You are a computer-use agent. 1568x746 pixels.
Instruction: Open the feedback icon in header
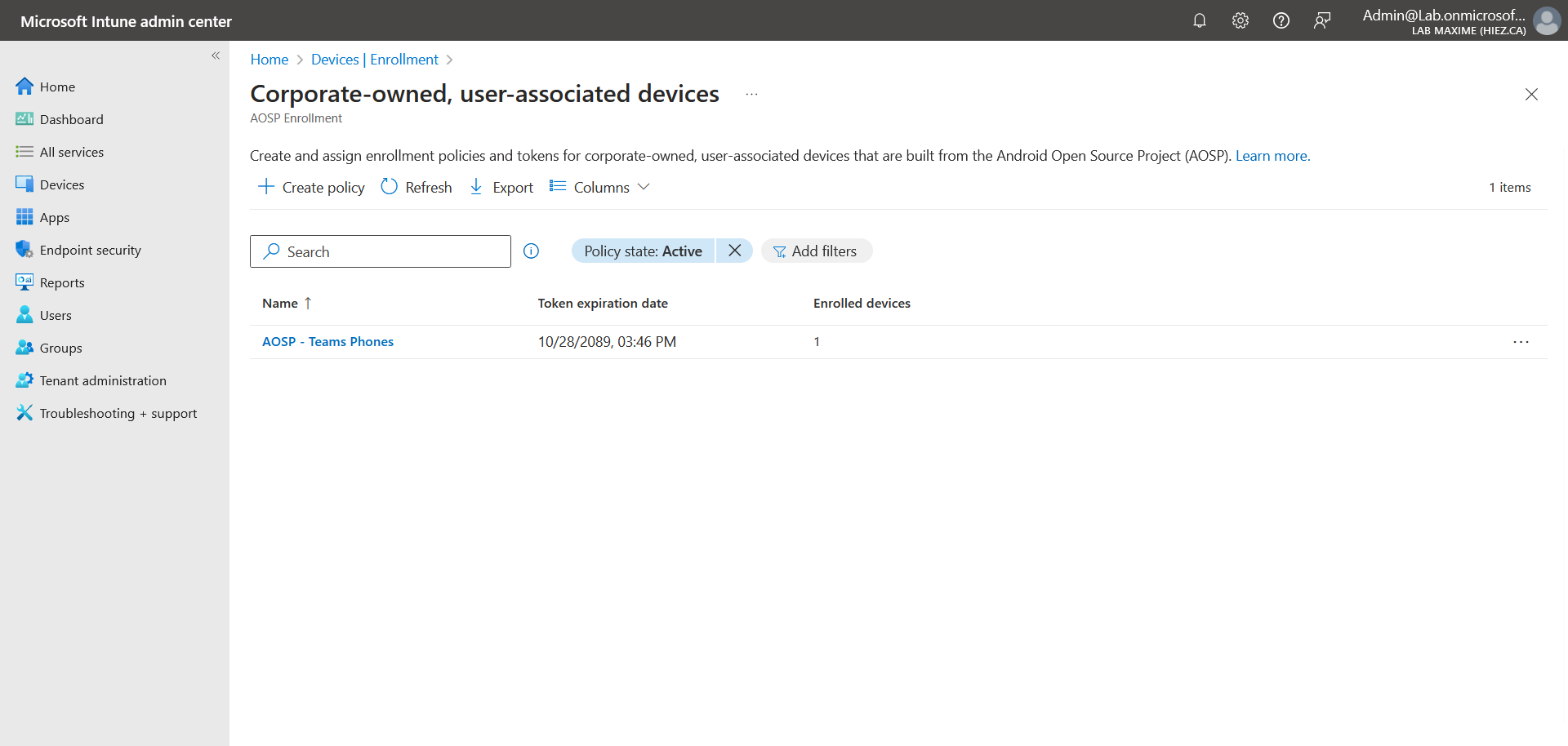coord(1321,20)
